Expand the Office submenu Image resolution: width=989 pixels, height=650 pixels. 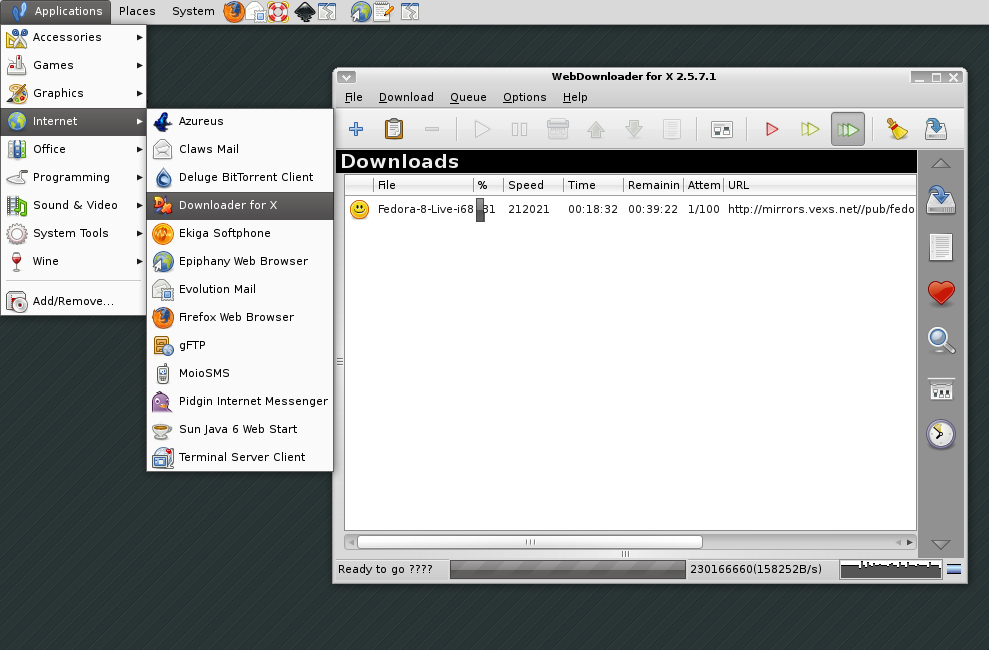[x=73, y=149]
